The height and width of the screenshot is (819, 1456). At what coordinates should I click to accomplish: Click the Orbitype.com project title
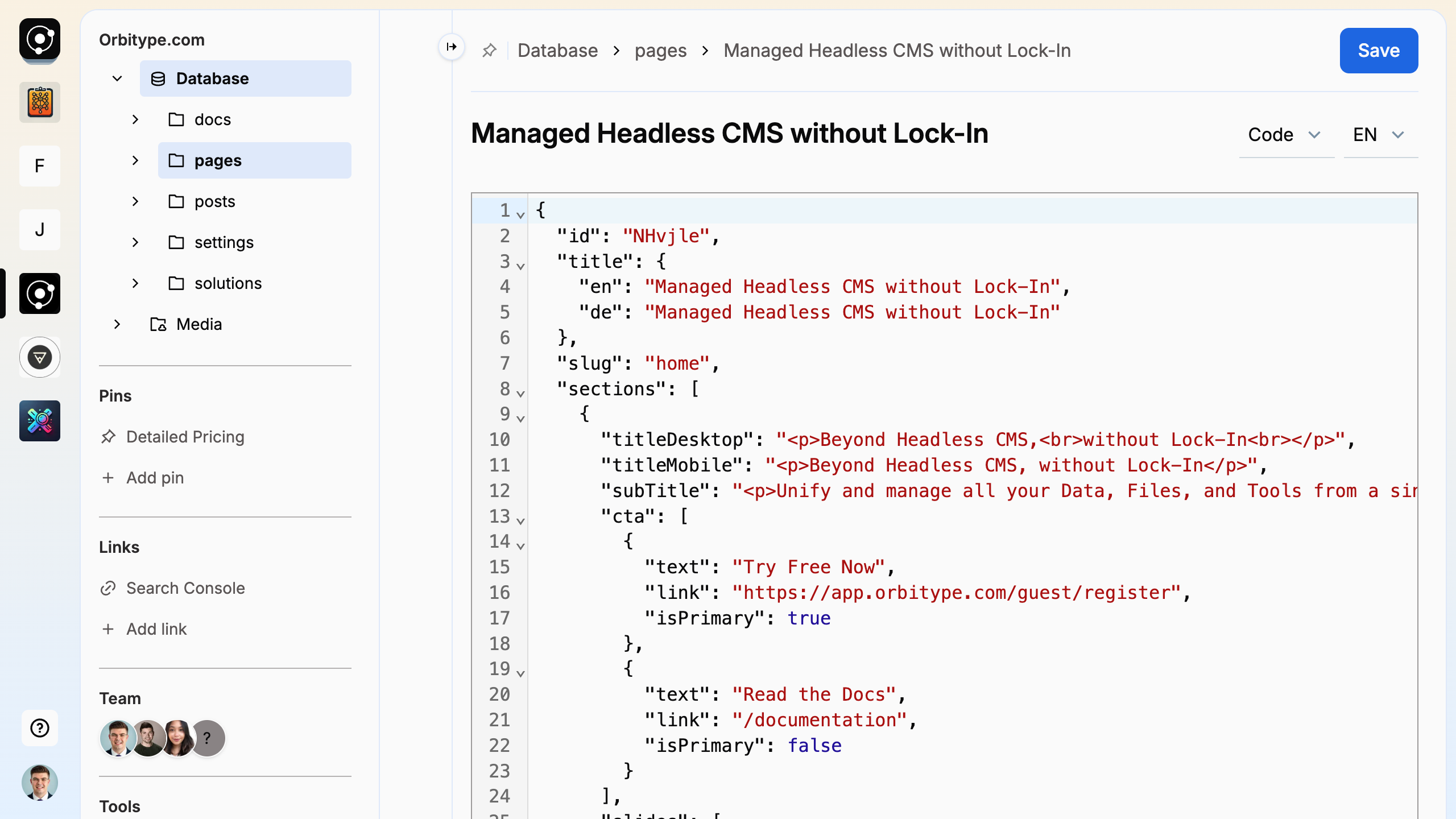coord(152,40)
